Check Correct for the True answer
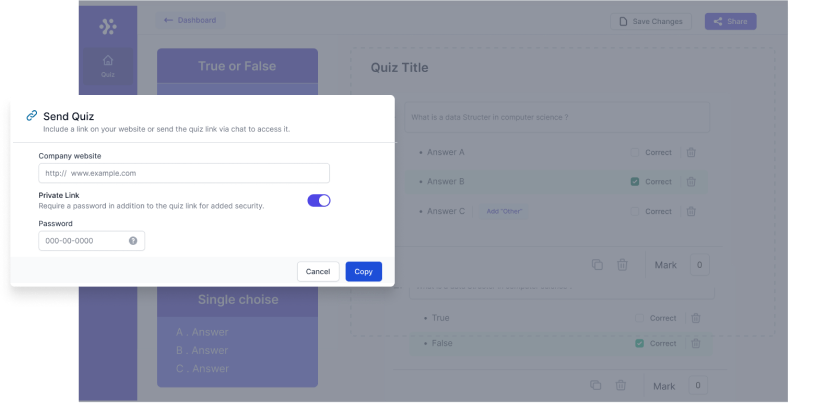The image size is (815, 404). tap(639, 318)
